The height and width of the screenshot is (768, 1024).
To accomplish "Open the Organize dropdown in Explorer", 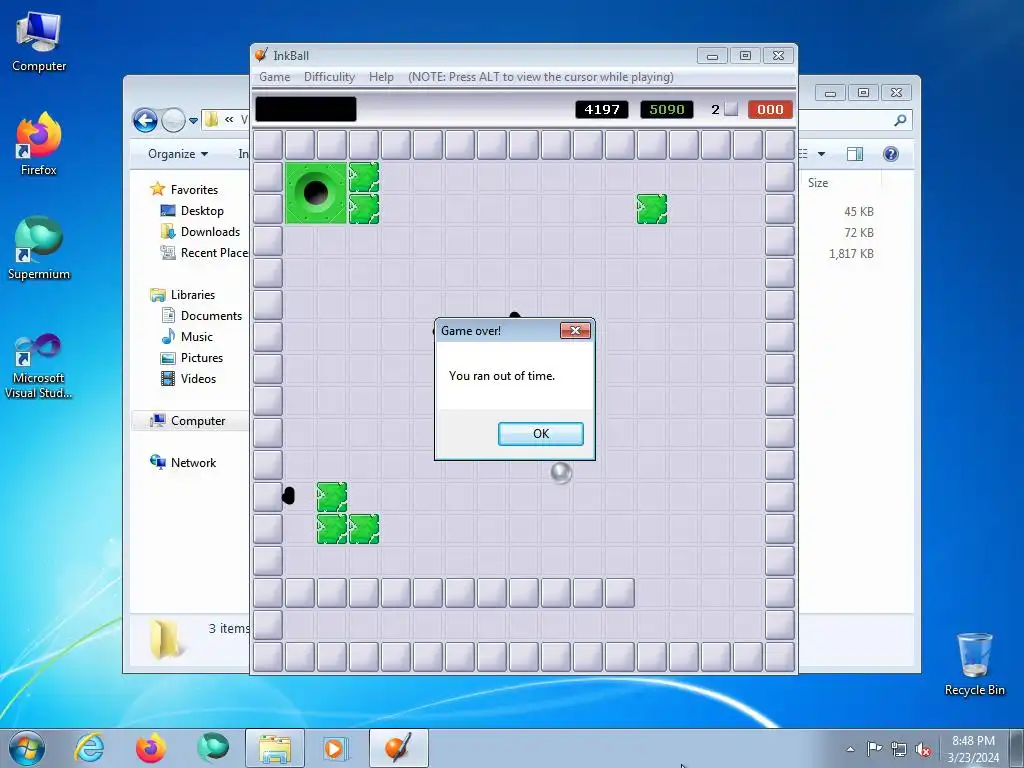I will (178, 154).
